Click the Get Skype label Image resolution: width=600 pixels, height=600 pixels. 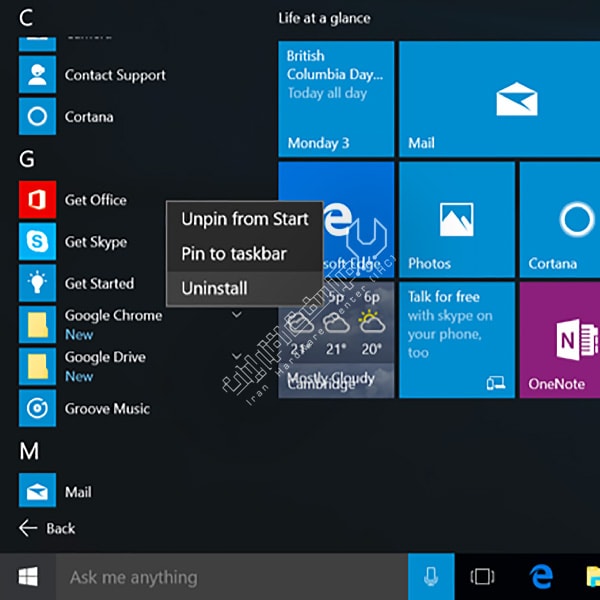coord(96,242)
